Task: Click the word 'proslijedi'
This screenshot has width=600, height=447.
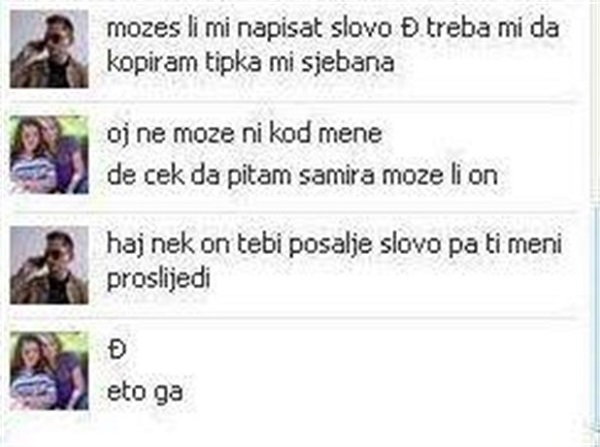Action: point(158,279)
